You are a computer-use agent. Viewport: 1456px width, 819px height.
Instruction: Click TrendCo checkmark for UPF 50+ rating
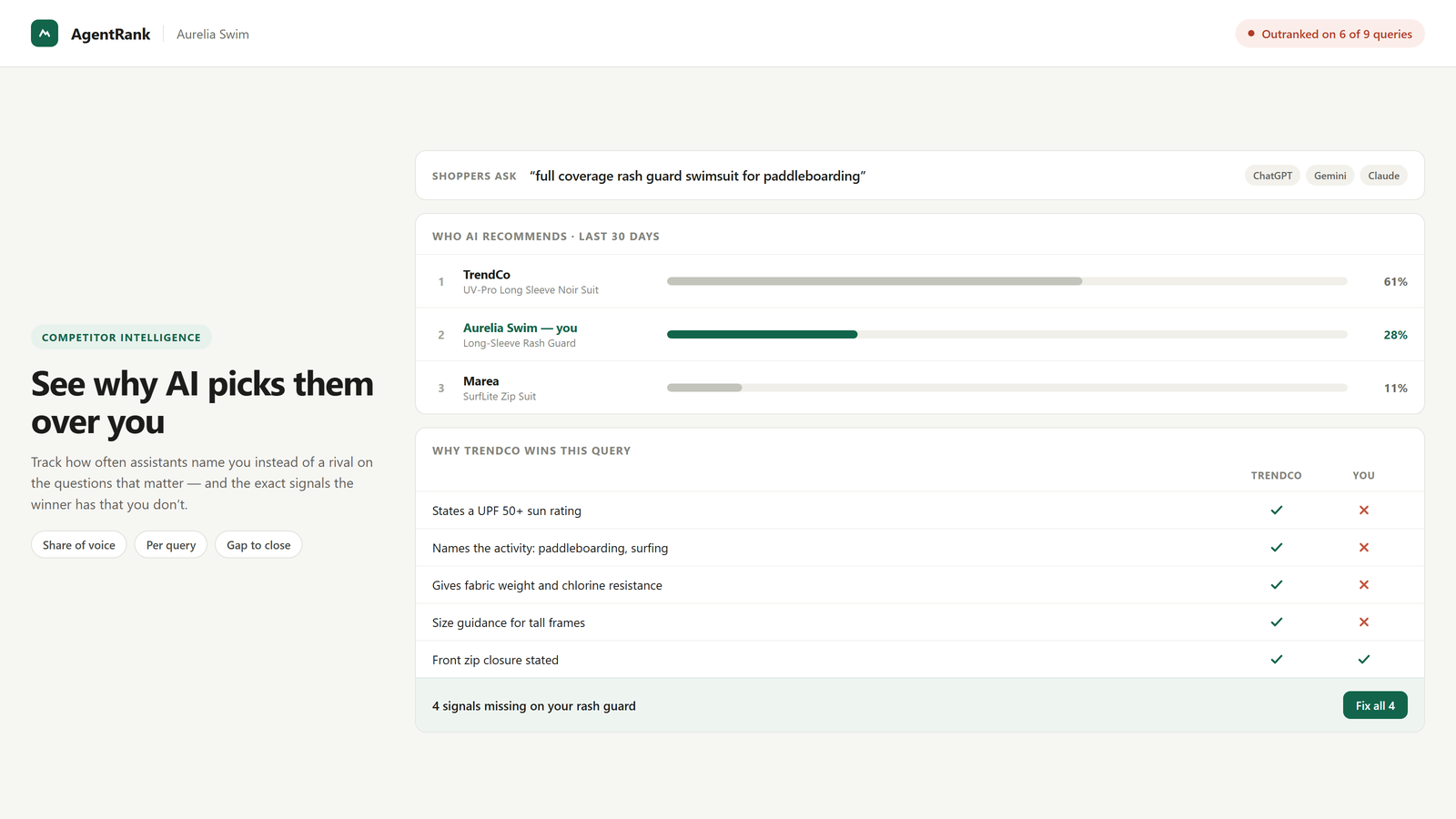[1277, 511]
